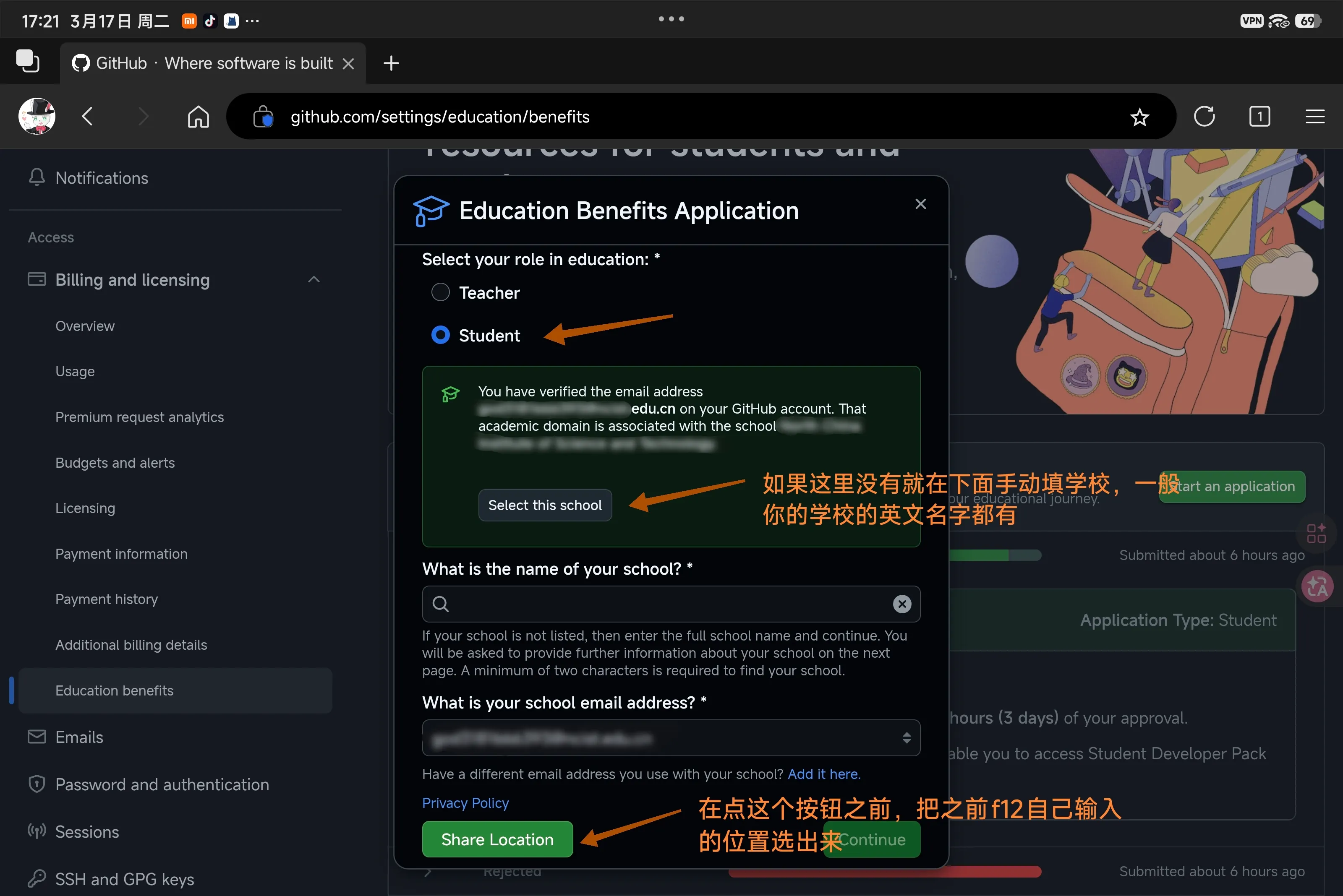Open the Licensing page
Screen dimensions: 1343x896
[85, 508]
